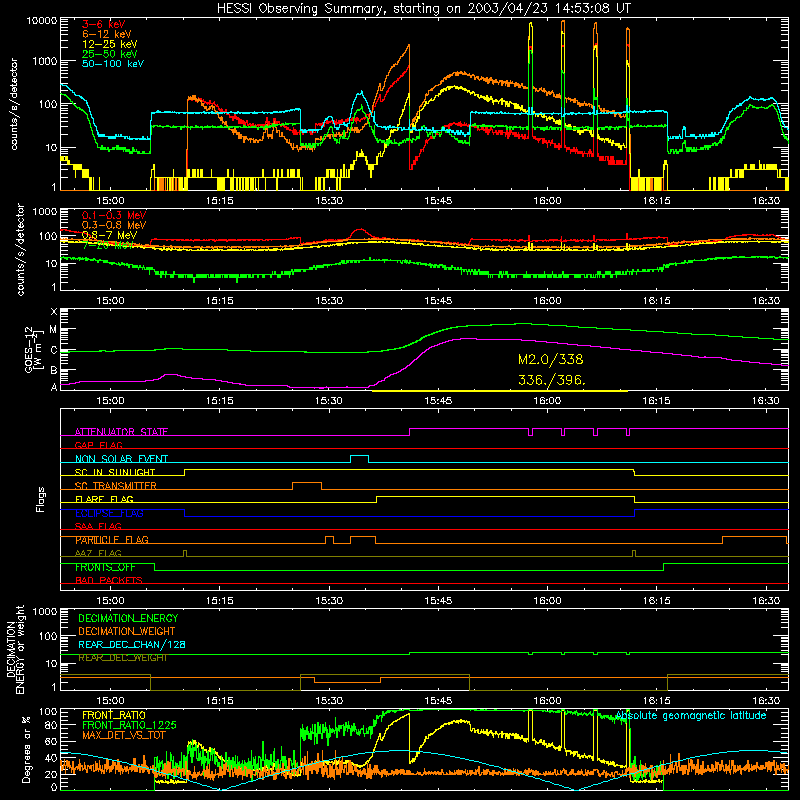
Task: Click the 0.1-0.3 MeV legend label
Action: (114, 215)
